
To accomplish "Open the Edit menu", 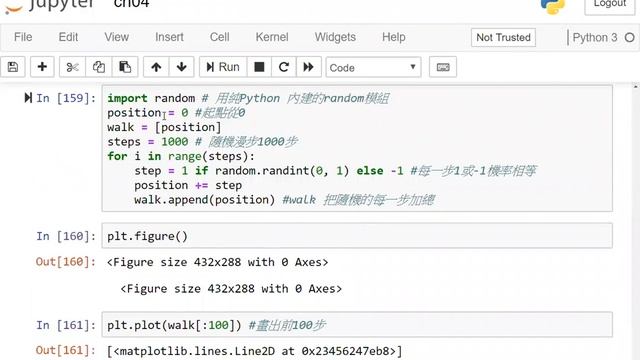I will pyautogui.click(x=68, y=37).
